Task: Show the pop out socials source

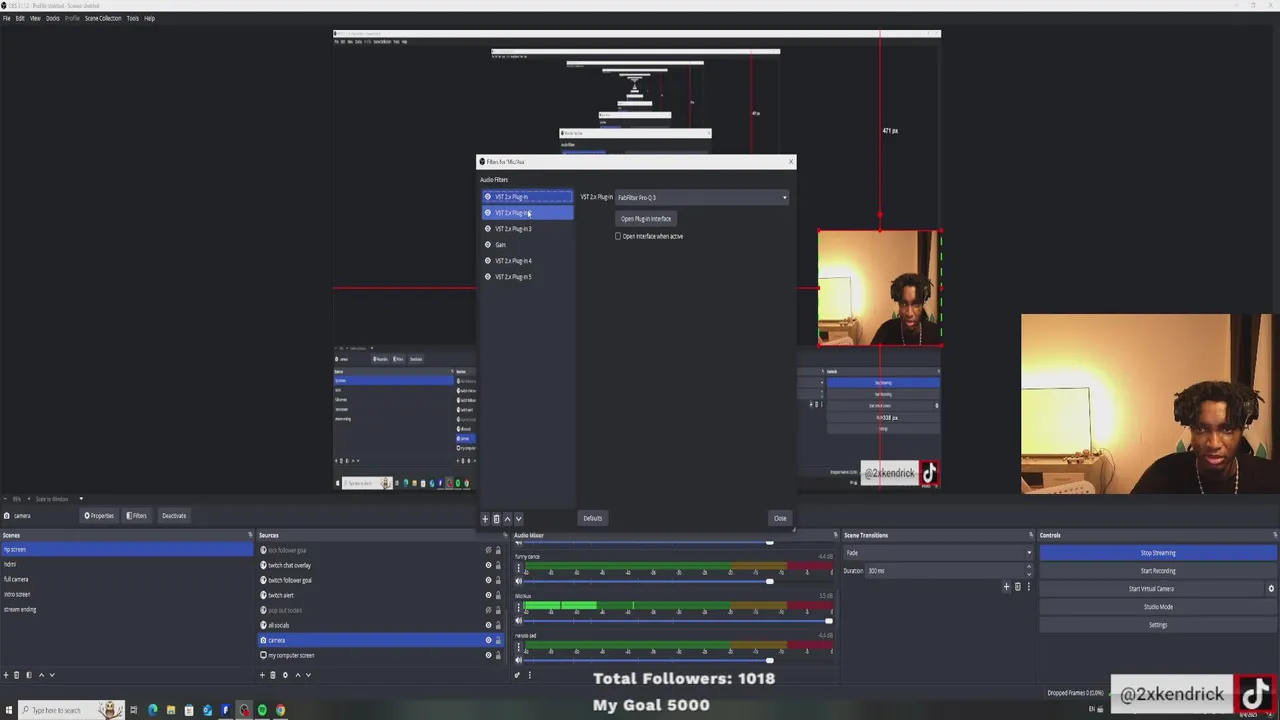Action: coord(488,610)
